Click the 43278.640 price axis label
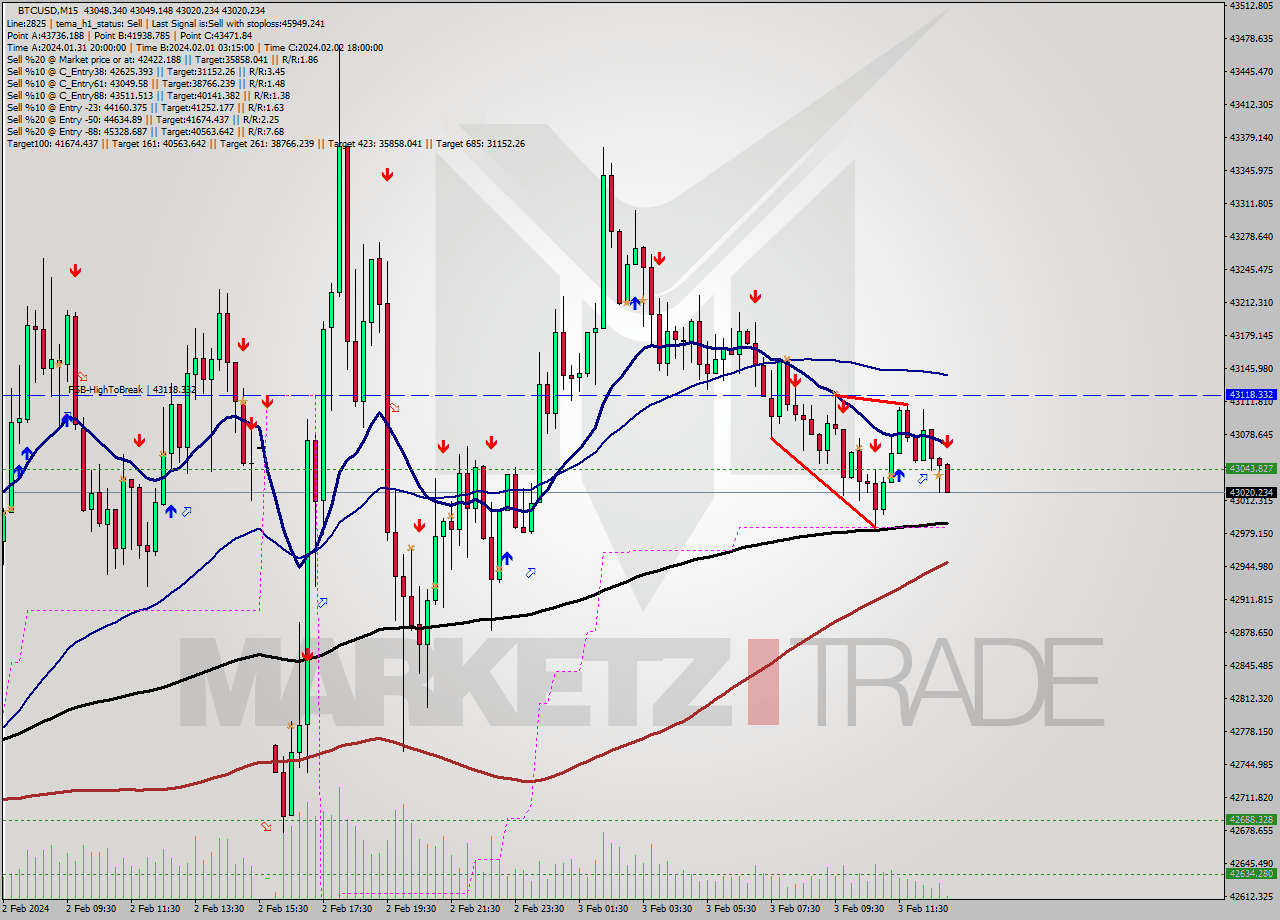This screenshot has width=1280, height=920. click(1251, 236)
